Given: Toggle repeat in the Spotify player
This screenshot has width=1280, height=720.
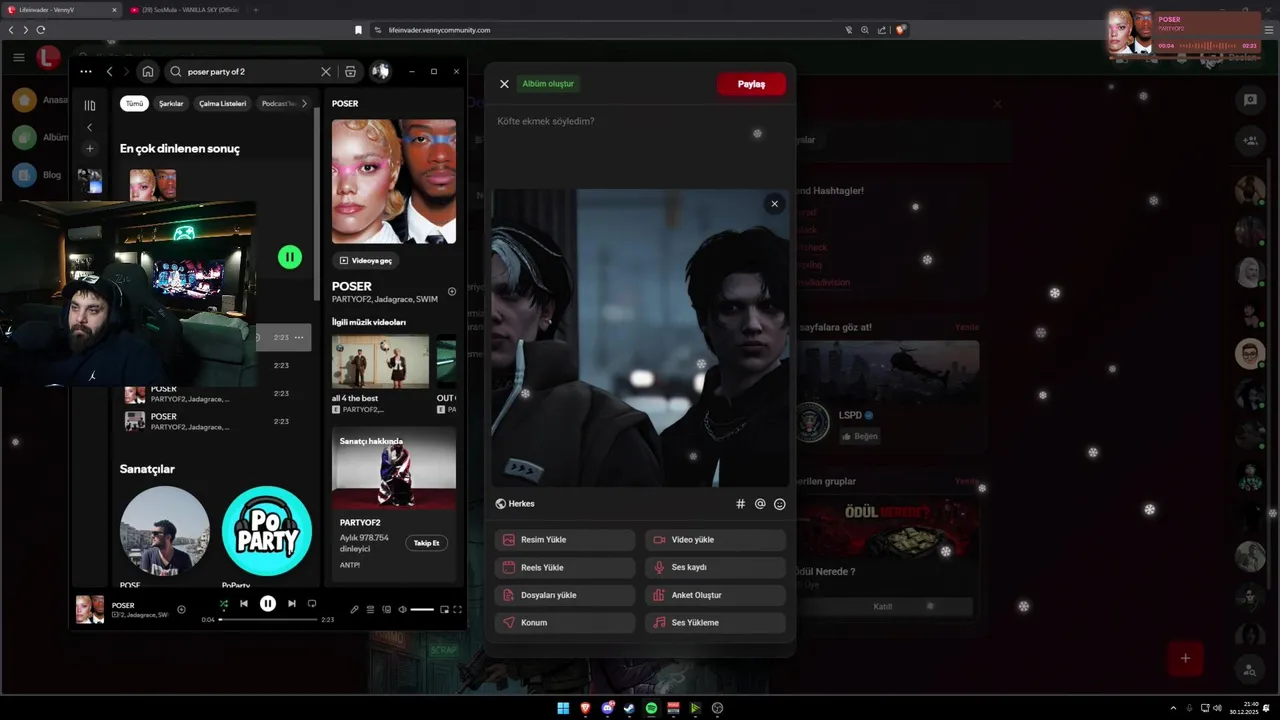Looking at the screenshot, I should click(x=312, y=603).
